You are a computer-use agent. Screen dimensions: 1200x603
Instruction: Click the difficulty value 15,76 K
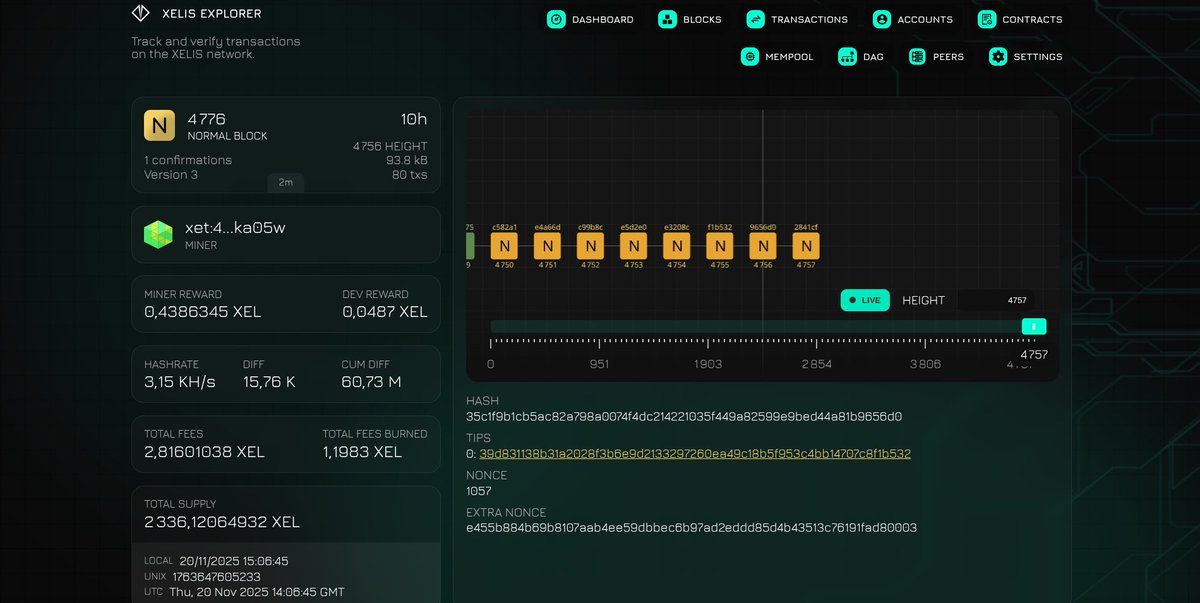[269, 382]
